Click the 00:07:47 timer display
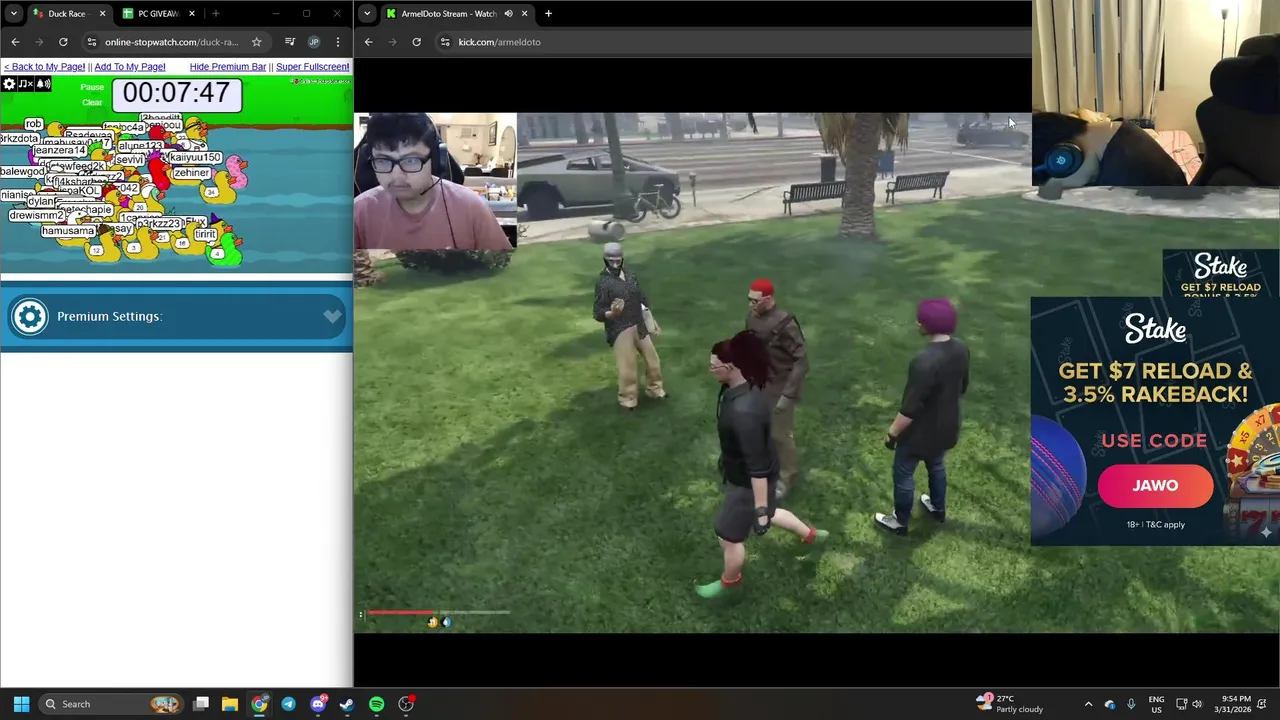The width and height of the screenshot is (1280, 720). [177, 93]
